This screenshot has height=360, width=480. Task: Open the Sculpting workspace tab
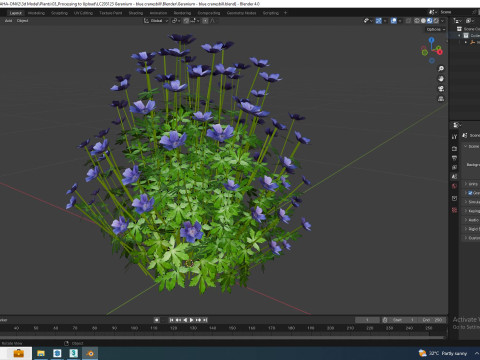click(59, 13)
